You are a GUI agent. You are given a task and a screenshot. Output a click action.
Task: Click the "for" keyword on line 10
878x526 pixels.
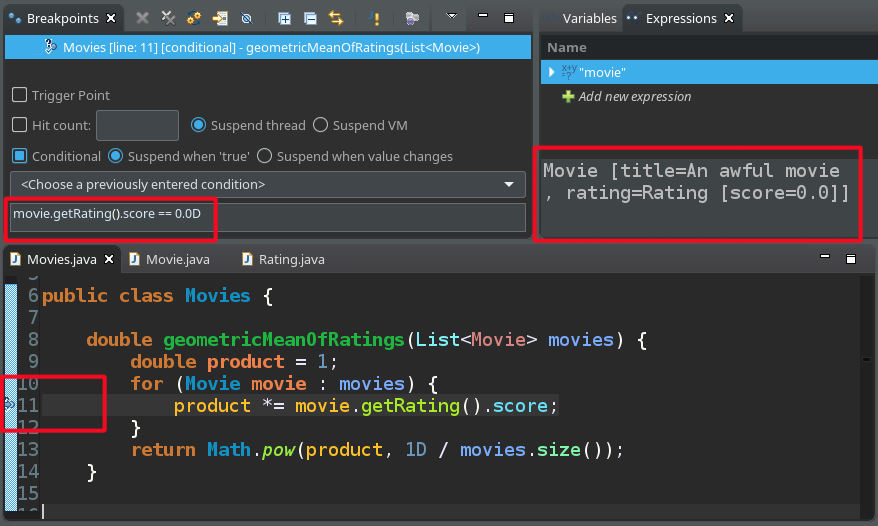pyautogui.click(x=147, y=383)
